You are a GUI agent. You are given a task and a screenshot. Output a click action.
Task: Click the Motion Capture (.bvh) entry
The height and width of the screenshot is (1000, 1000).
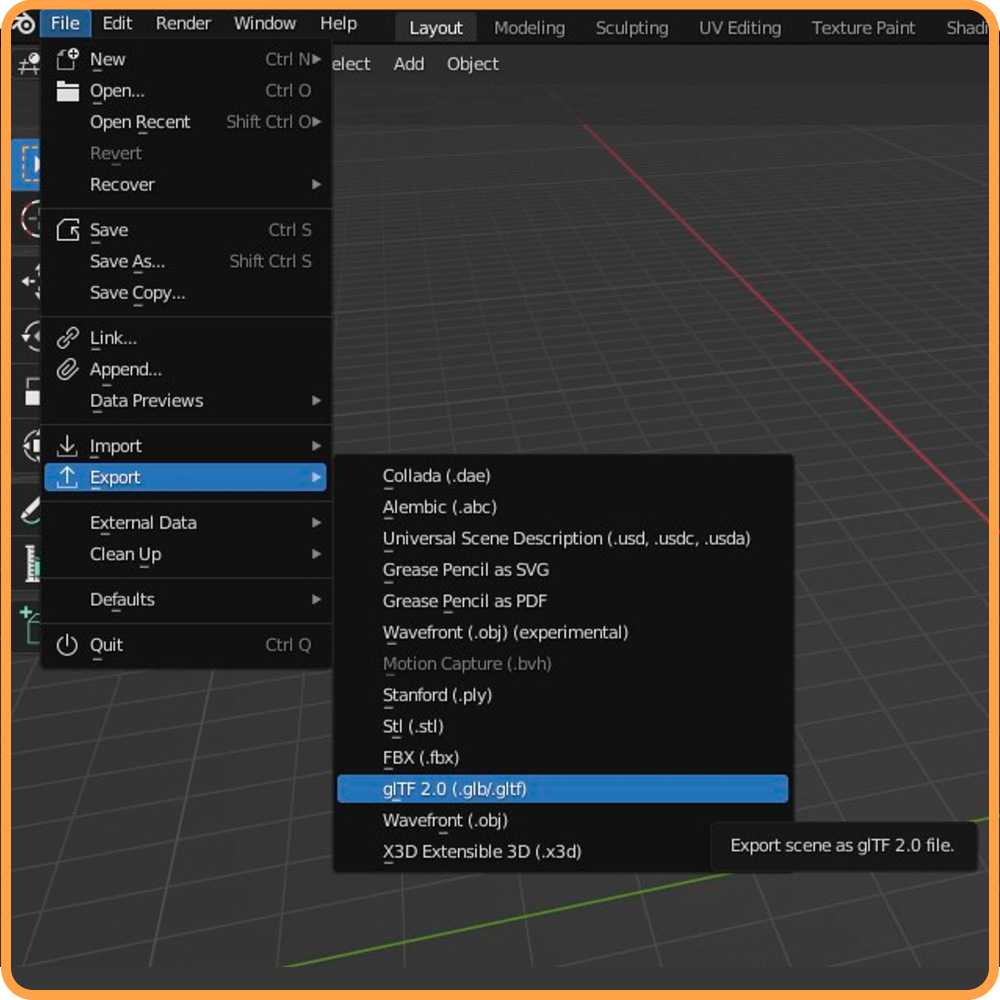click(x=562, y=664)
